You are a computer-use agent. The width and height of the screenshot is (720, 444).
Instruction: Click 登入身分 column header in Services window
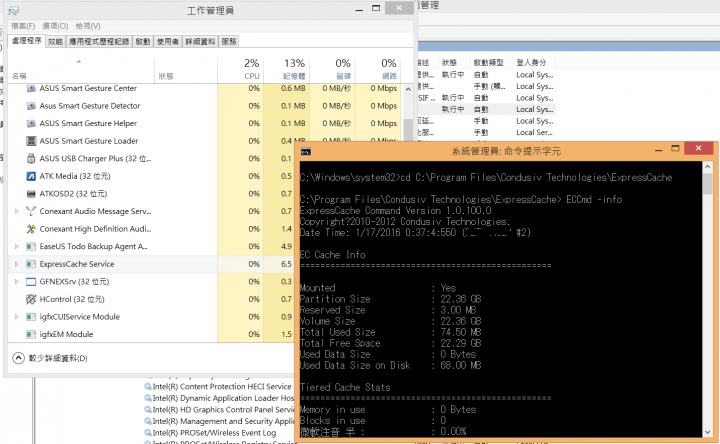click(x=531, y=62)
